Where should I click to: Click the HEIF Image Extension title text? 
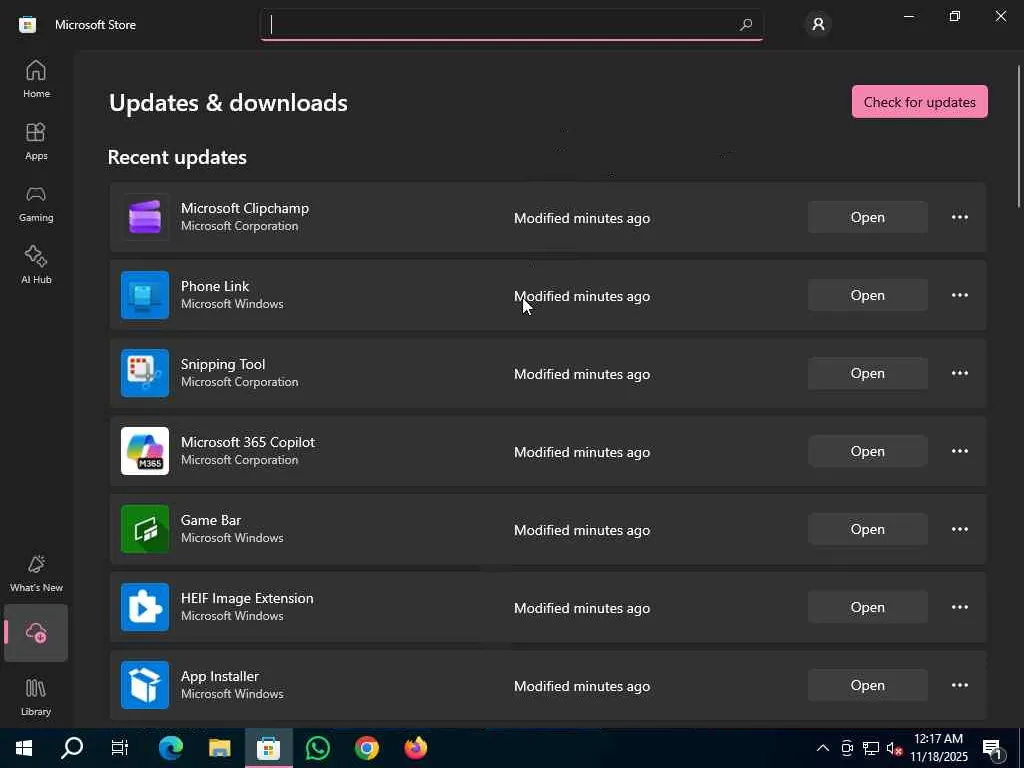[247, 598]
